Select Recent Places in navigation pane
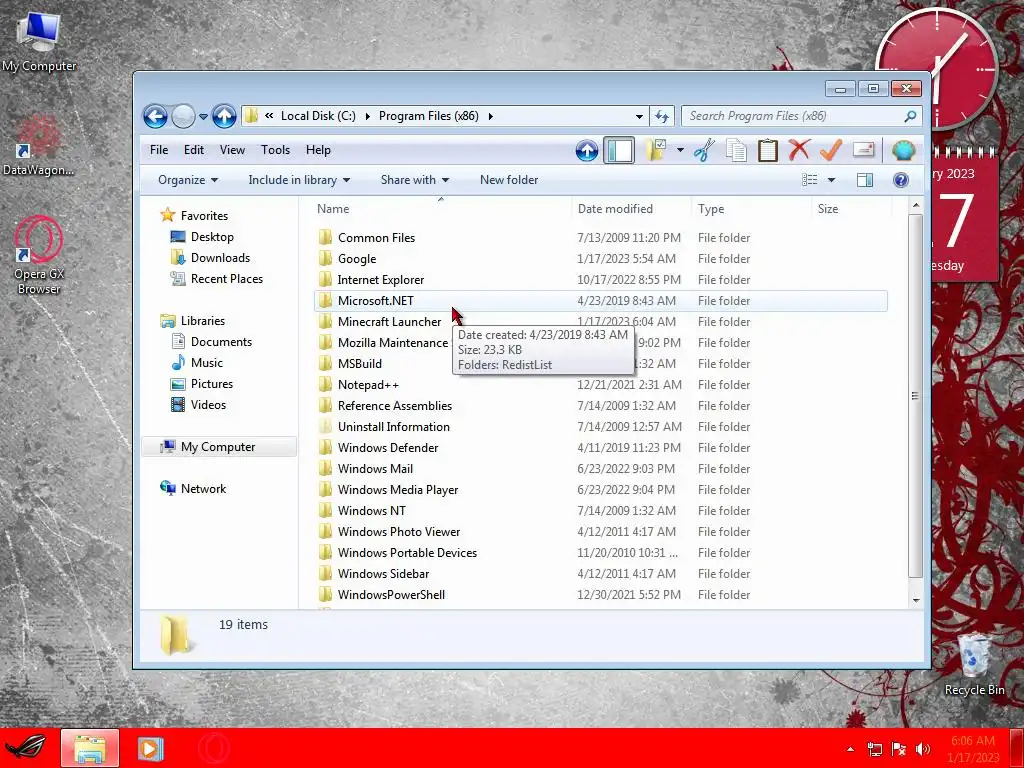 pyautogui.click(x=227, y=278)
